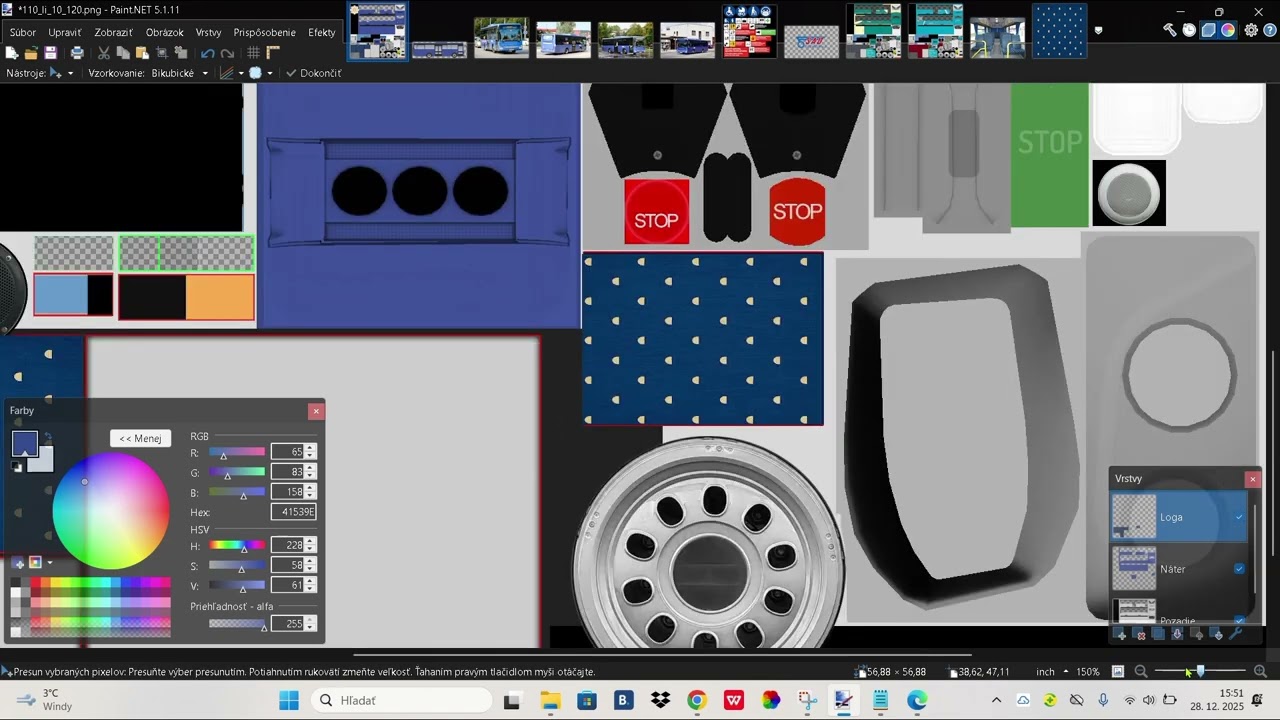
Task: Click the Redo arrow icon
Action: pyautogui.click(x=227, y=53)
